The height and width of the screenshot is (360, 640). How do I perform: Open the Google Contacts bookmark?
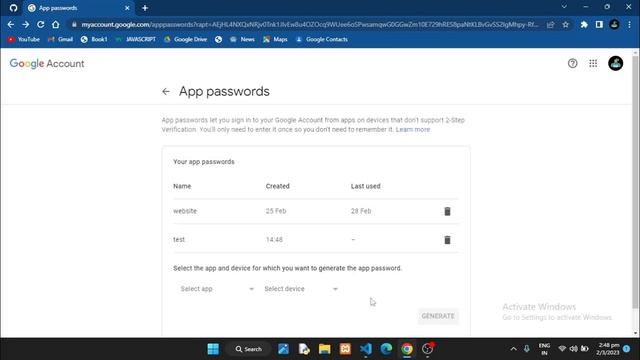(322, 39)
